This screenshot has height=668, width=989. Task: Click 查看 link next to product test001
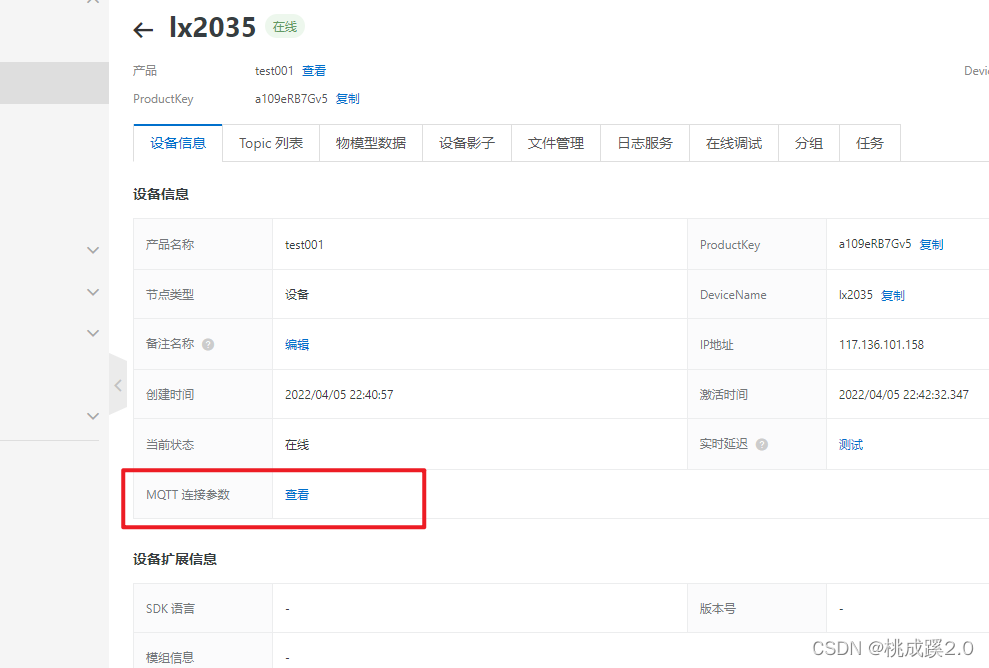(x=314, y=71)
